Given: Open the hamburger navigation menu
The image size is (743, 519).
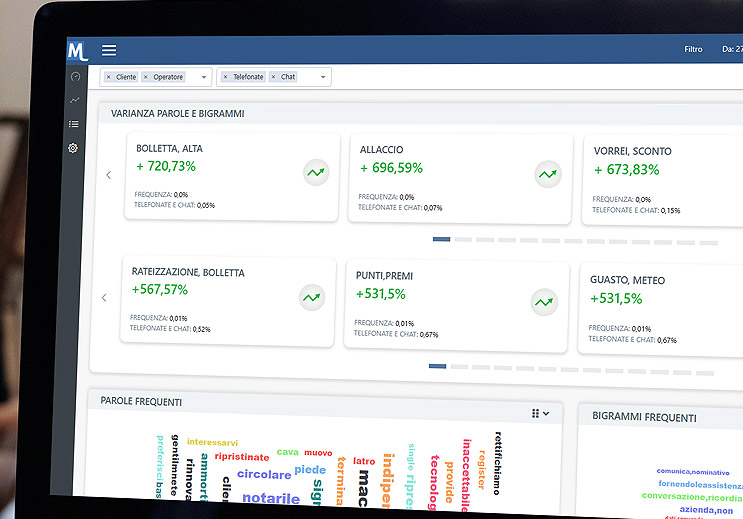Looking at the screenshot, I should tap(109, 50).
